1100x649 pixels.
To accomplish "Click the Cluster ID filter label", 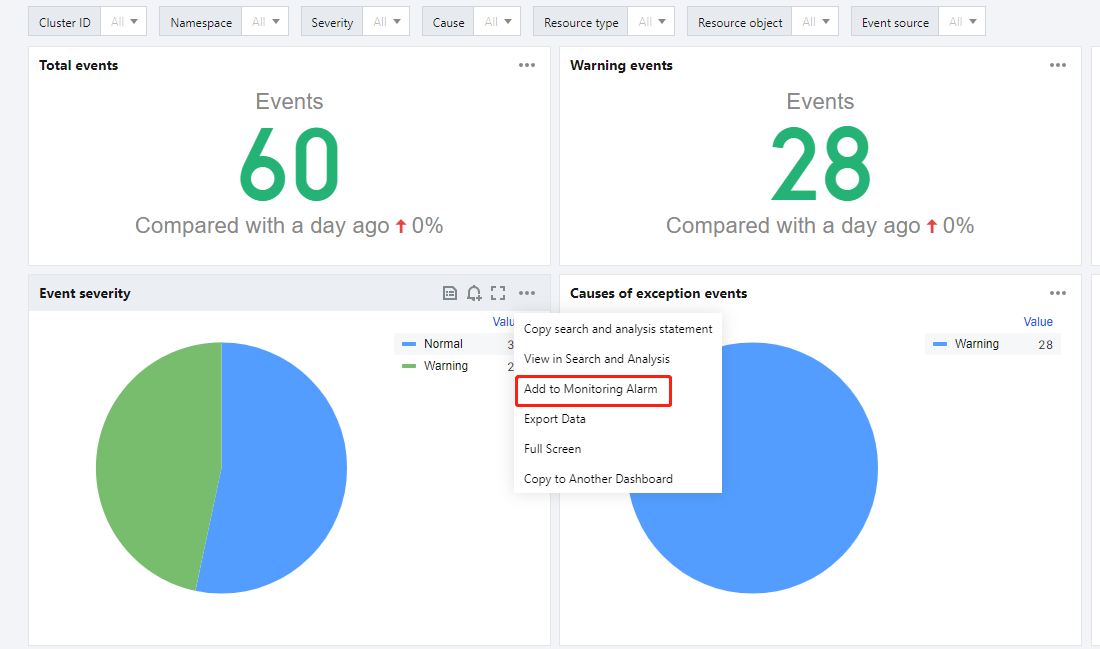I will (65, 22).
